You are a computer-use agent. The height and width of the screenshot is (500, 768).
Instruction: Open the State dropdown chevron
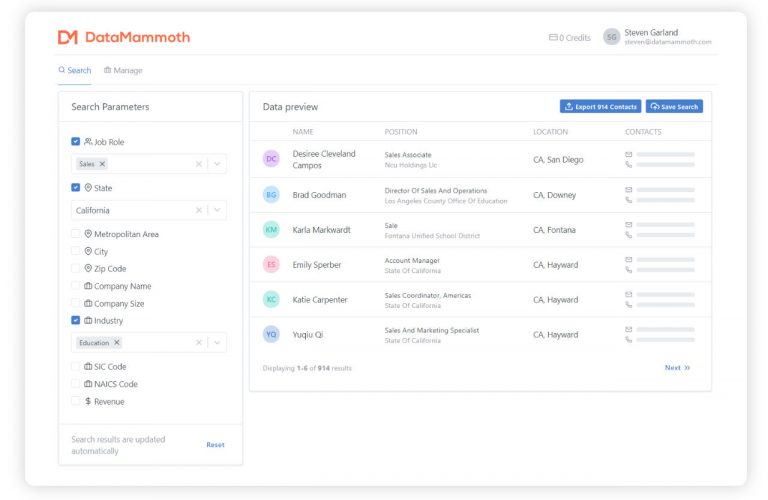218,210
